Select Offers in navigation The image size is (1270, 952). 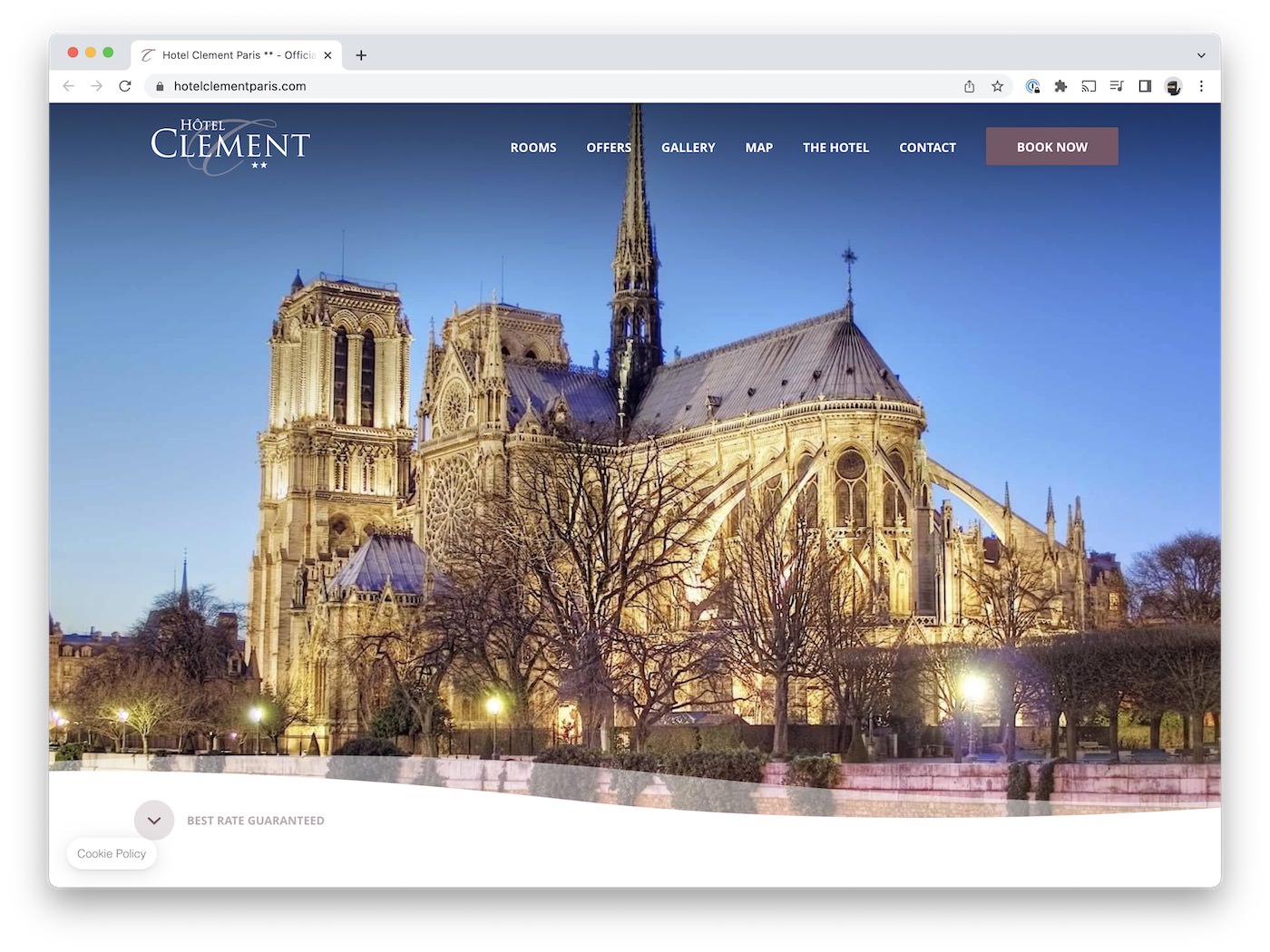click(609, 148)
